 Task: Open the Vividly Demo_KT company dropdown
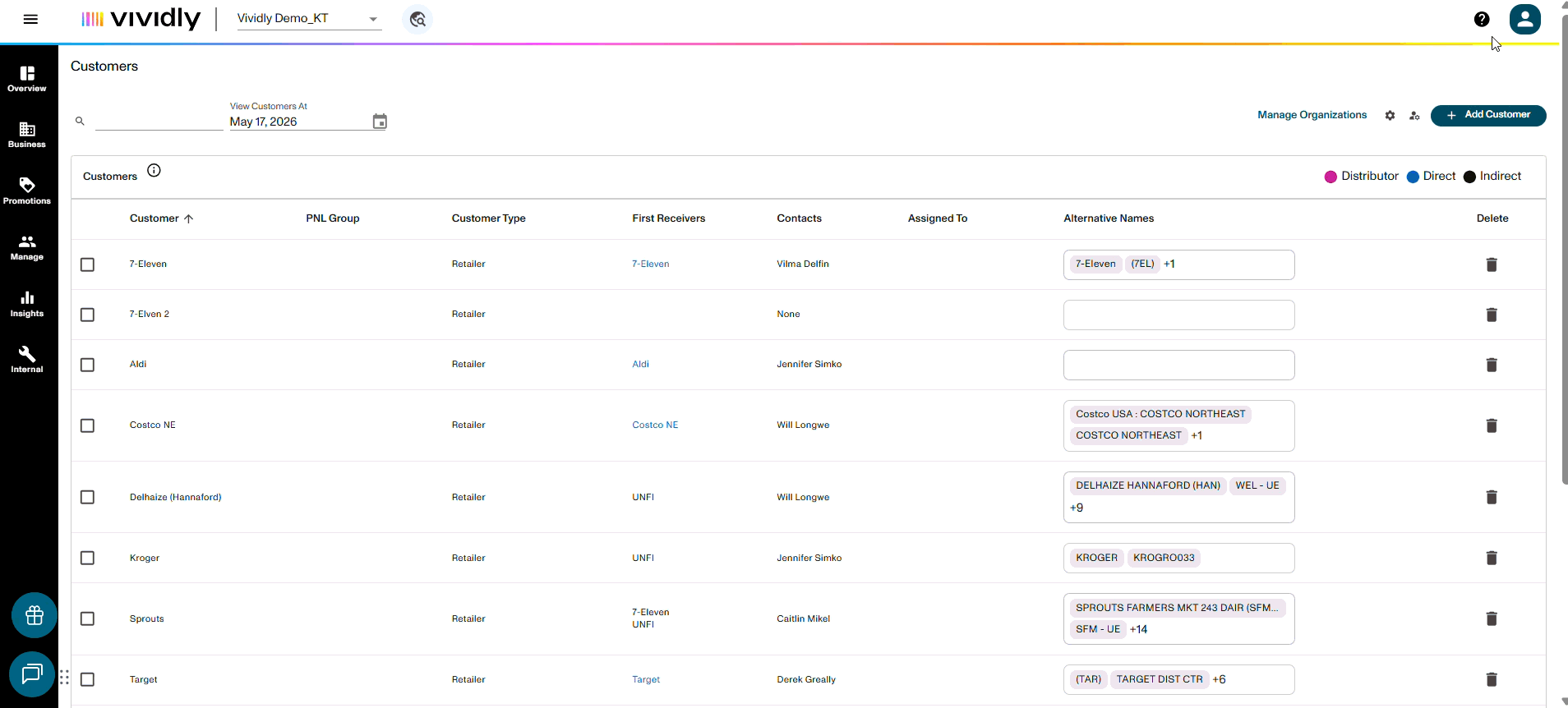tap(309, 19)
